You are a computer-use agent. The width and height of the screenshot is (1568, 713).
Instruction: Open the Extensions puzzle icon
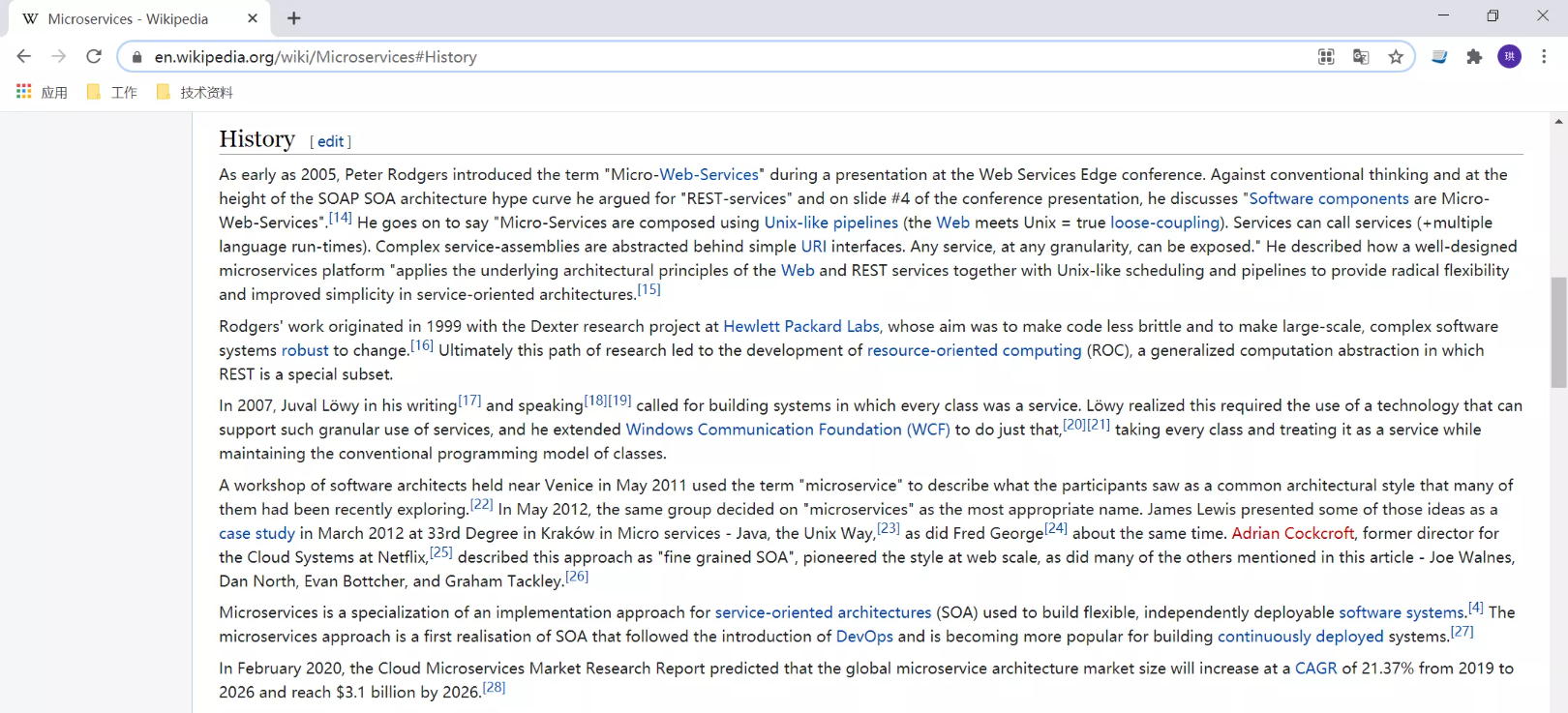[1474, 57]
